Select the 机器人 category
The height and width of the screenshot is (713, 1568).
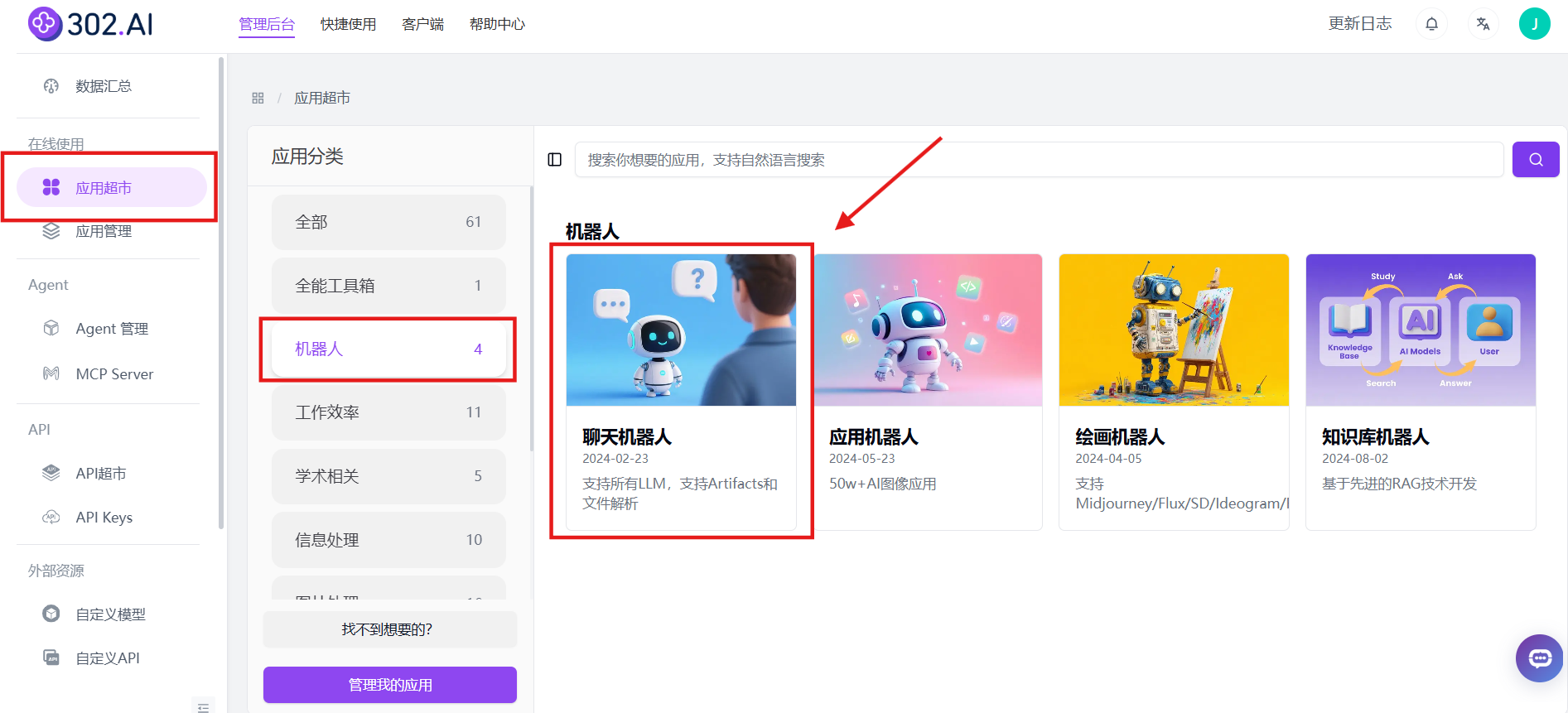(388, 349)
